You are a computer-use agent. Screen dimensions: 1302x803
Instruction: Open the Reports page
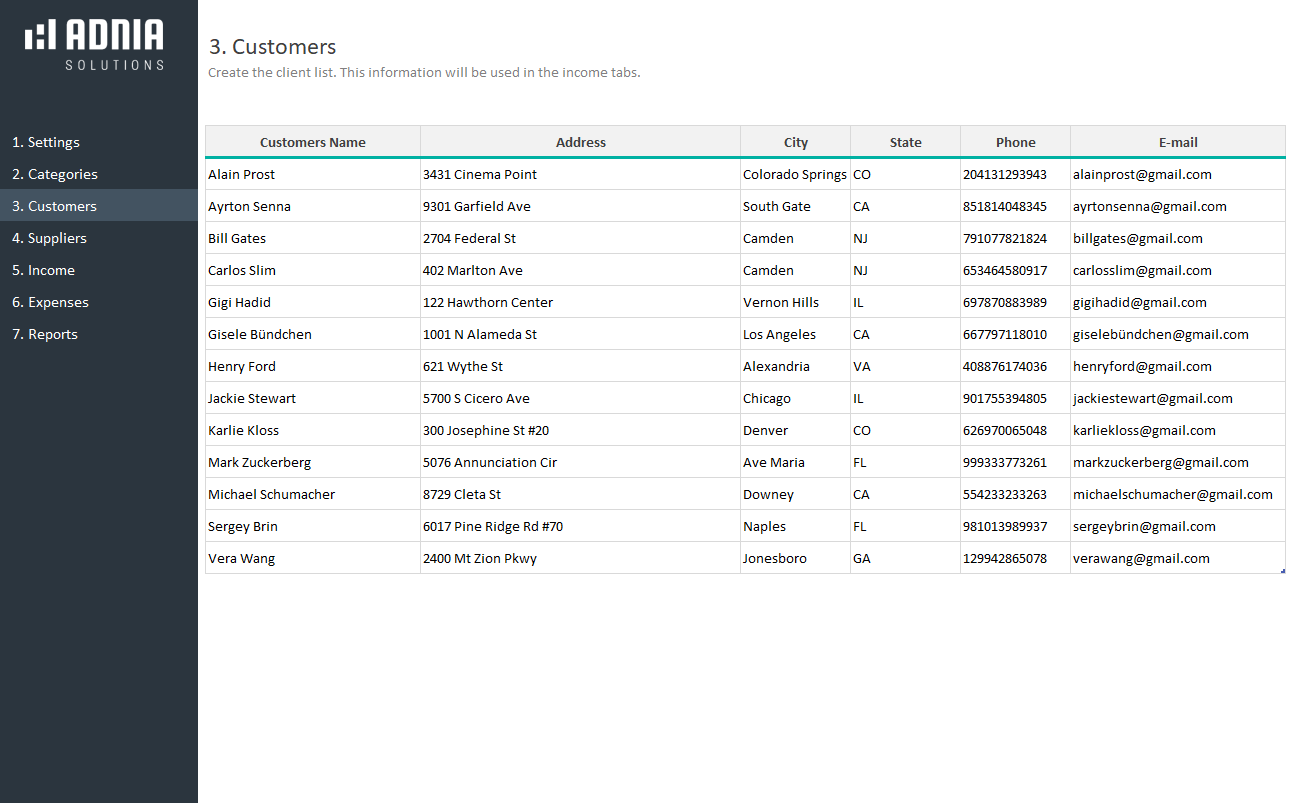[x=45, y=334]
